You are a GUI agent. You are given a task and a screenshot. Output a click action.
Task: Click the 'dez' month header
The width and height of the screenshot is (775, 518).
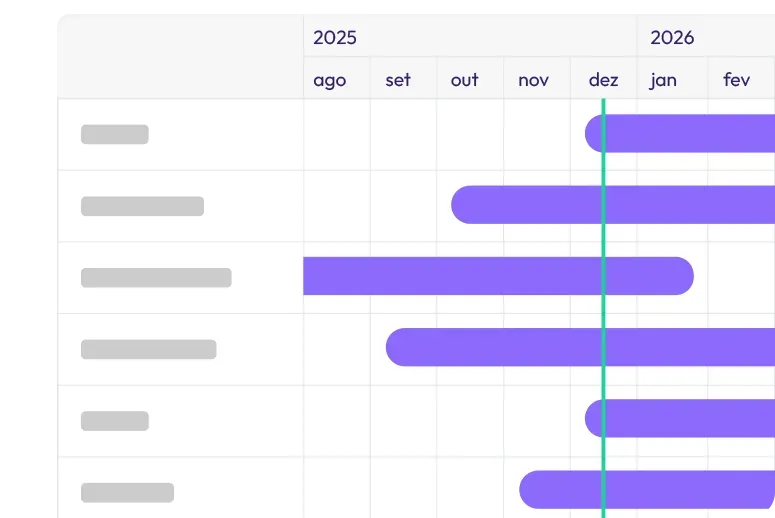click(603, 80)
